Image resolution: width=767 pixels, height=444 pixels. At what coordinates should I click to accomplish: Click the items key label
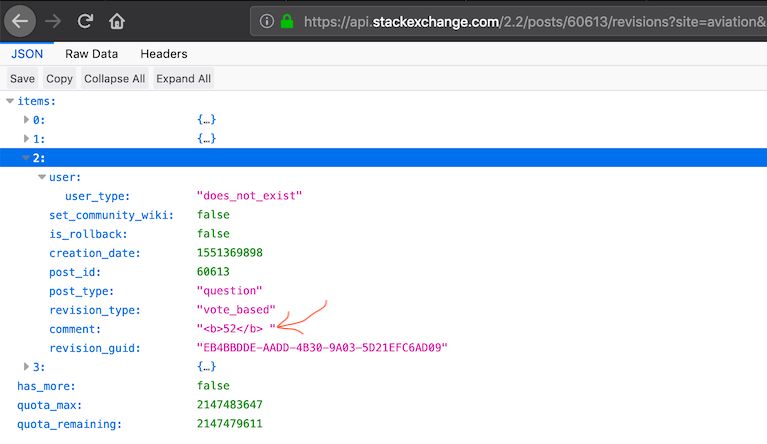click(36, 101)
